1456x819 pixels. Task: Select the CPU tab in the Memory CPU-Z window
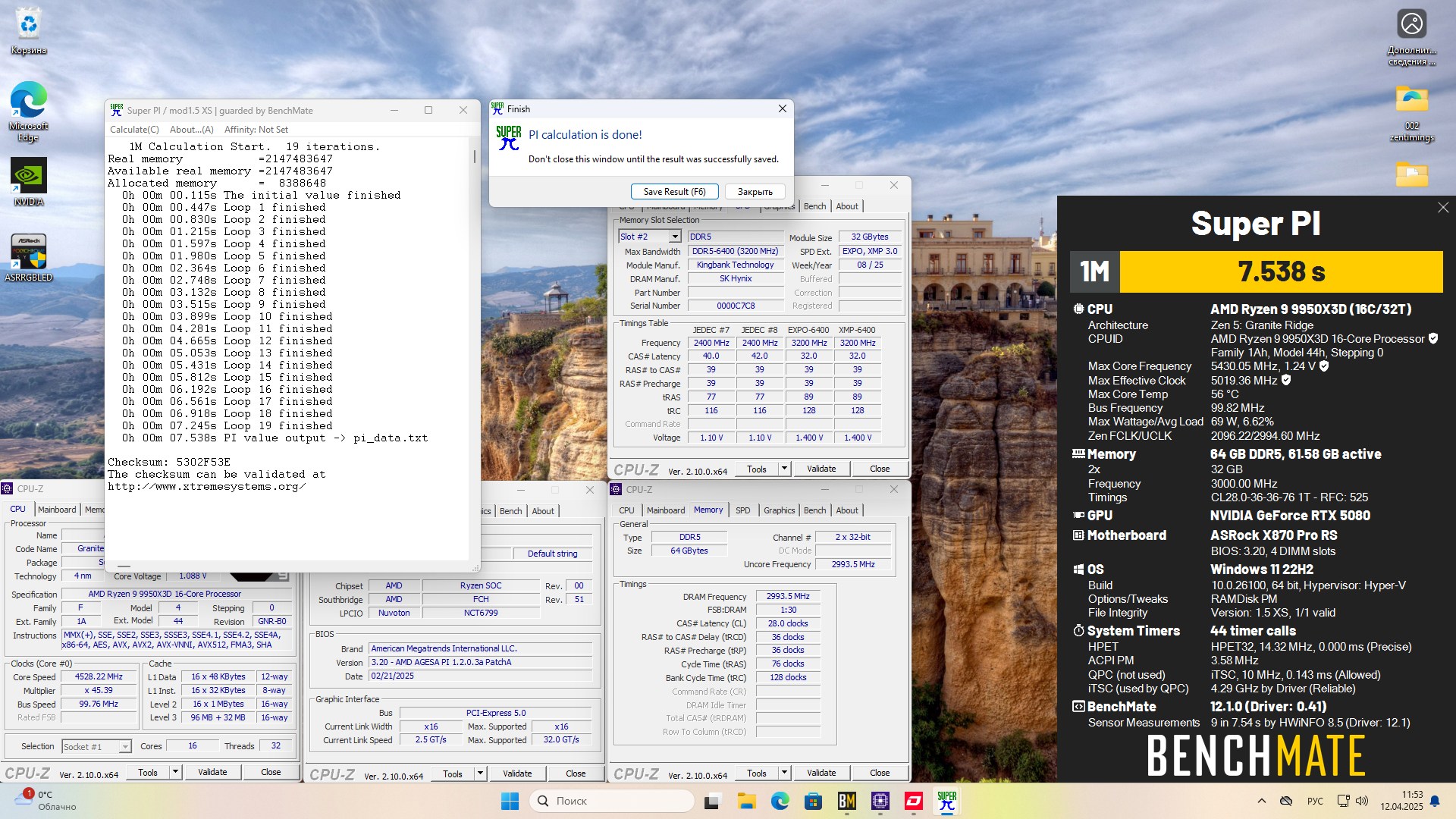click(626, 510)
